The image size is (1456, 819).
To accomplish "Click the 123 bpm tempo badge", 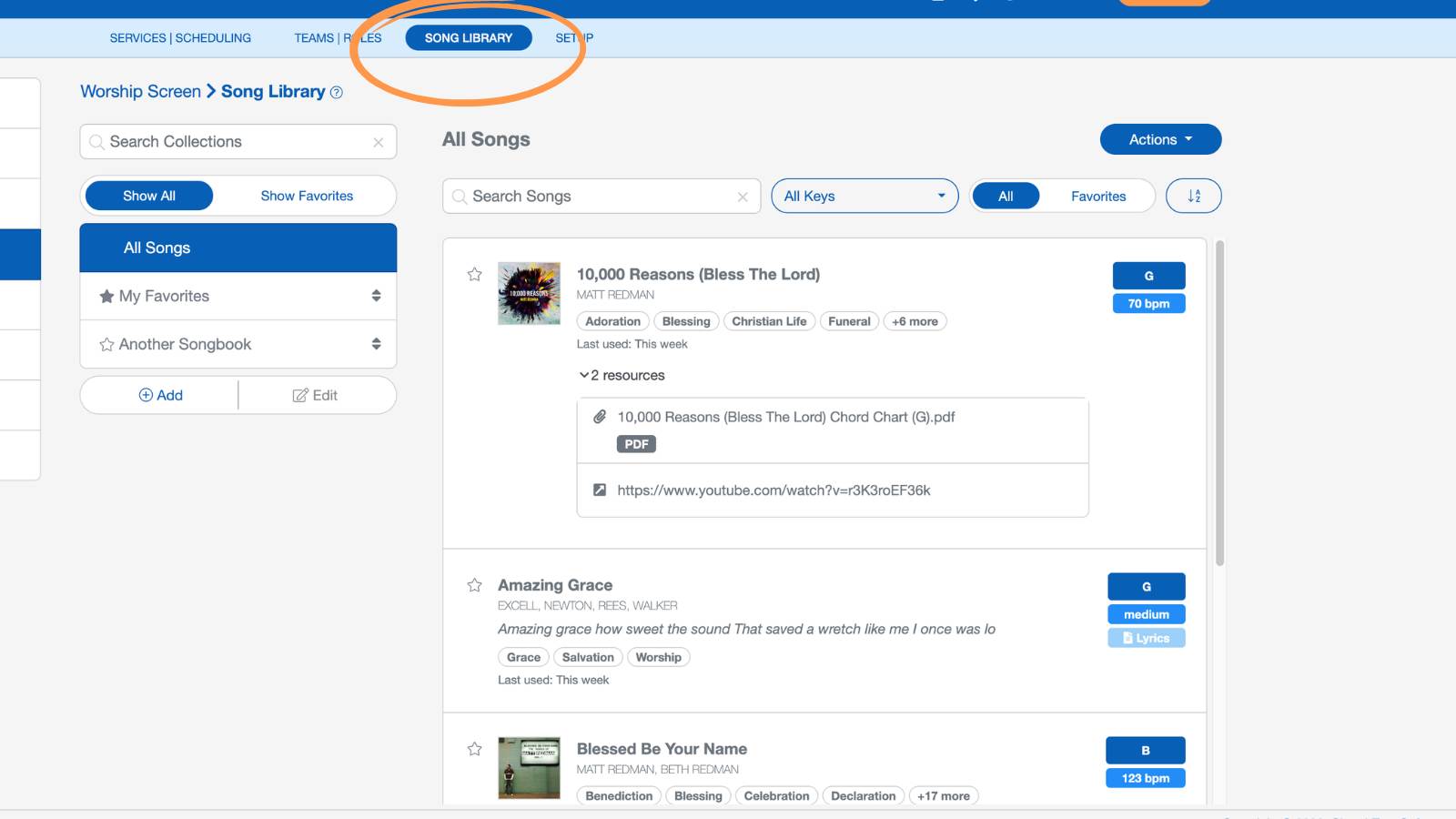I will (1145, 778).
